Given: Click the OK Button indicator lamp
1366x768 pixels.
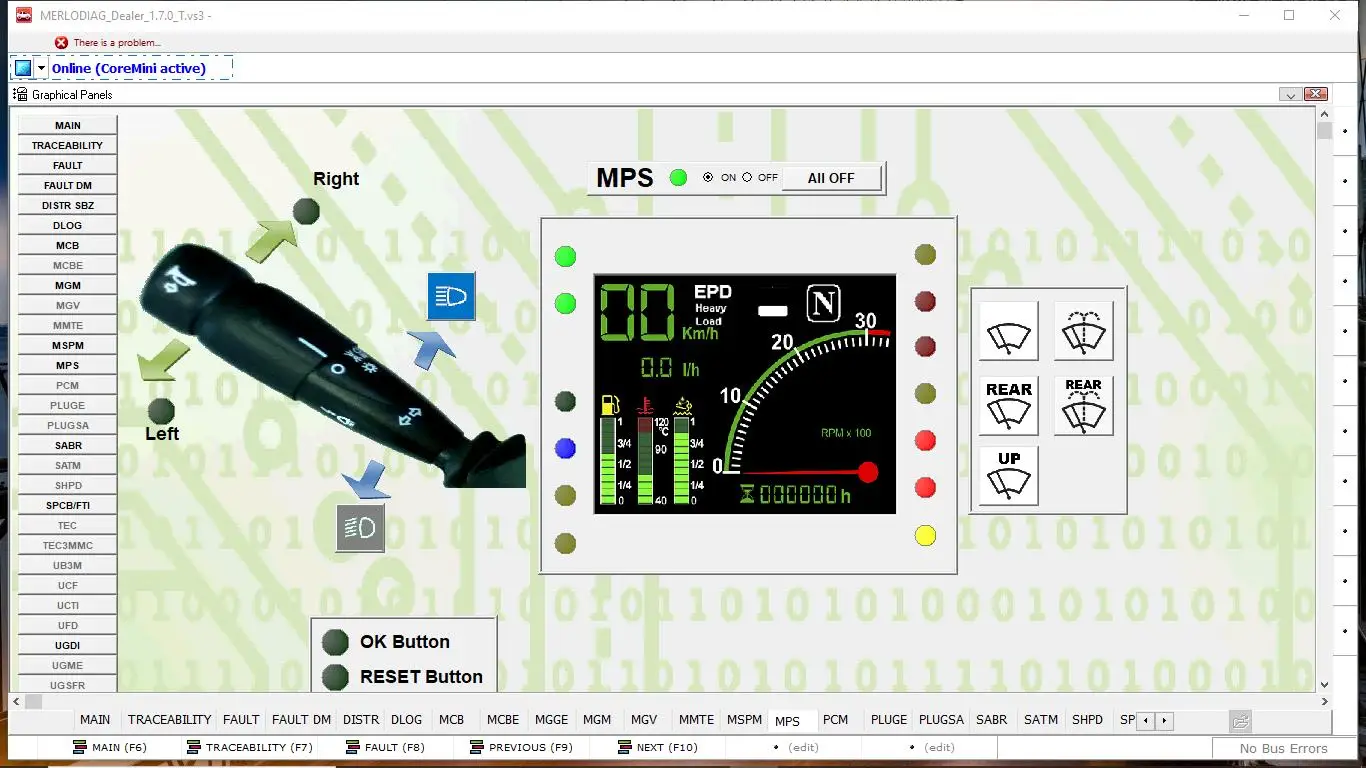Looking at the screenshot, I should tap(335, 642).
